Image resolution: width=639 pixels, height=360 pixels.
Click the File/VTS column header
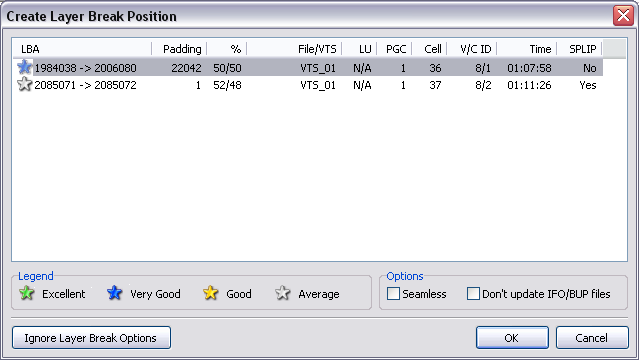pyautogui.click(x=294, y=49)
